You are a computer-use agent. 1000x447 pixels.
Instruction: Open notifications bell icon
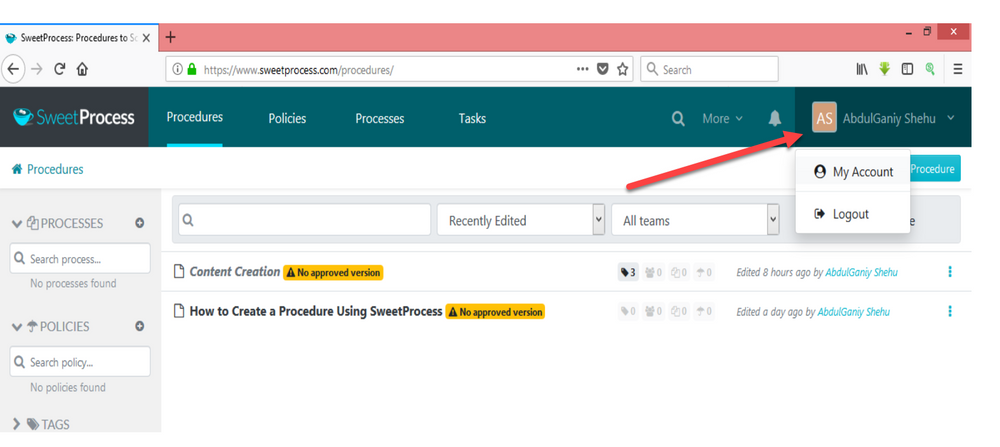pyautogui.click(x=775, y=119)
